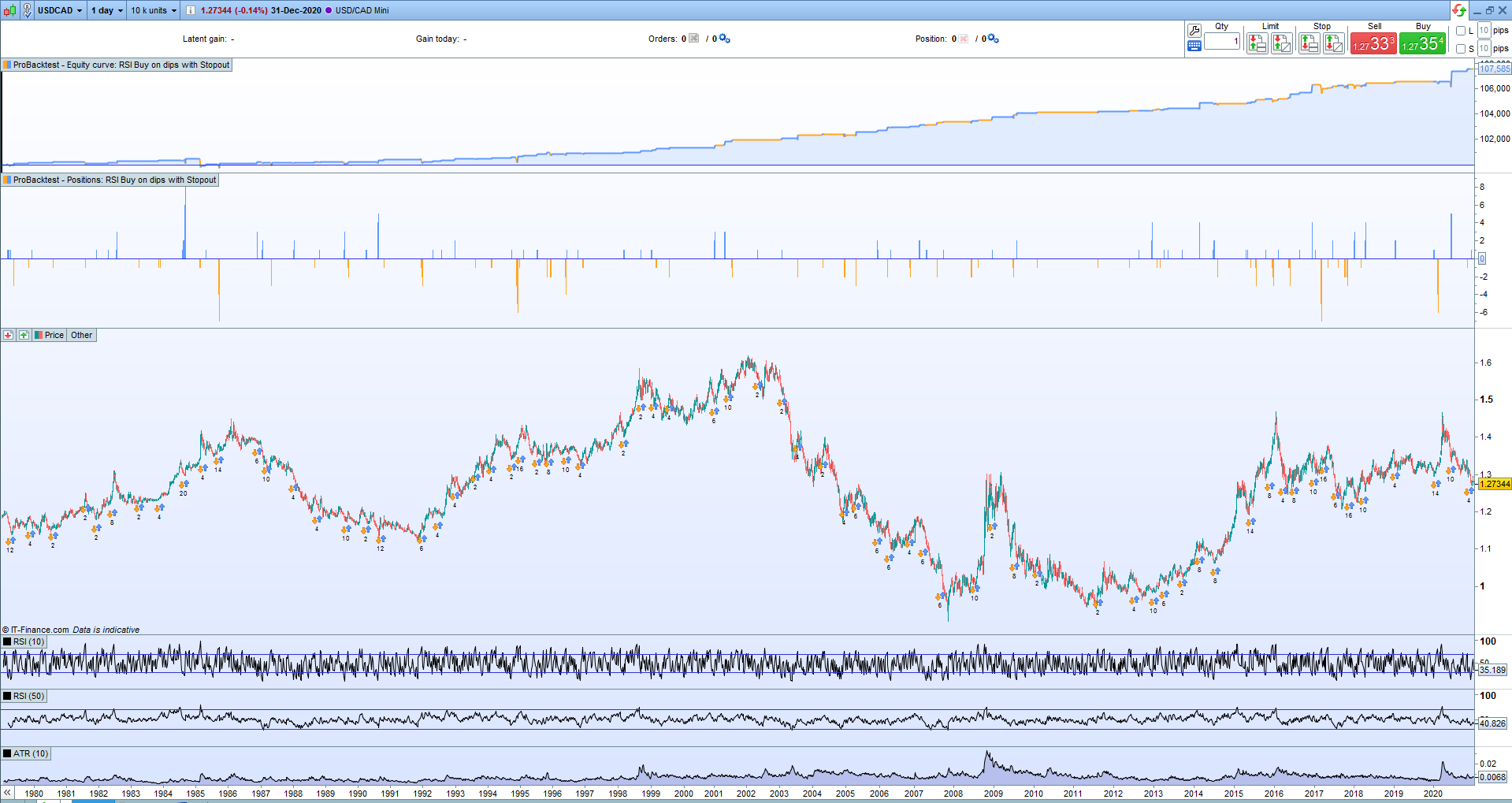
Task: Click the first Stop order icon
Action: click(1310, 43)
